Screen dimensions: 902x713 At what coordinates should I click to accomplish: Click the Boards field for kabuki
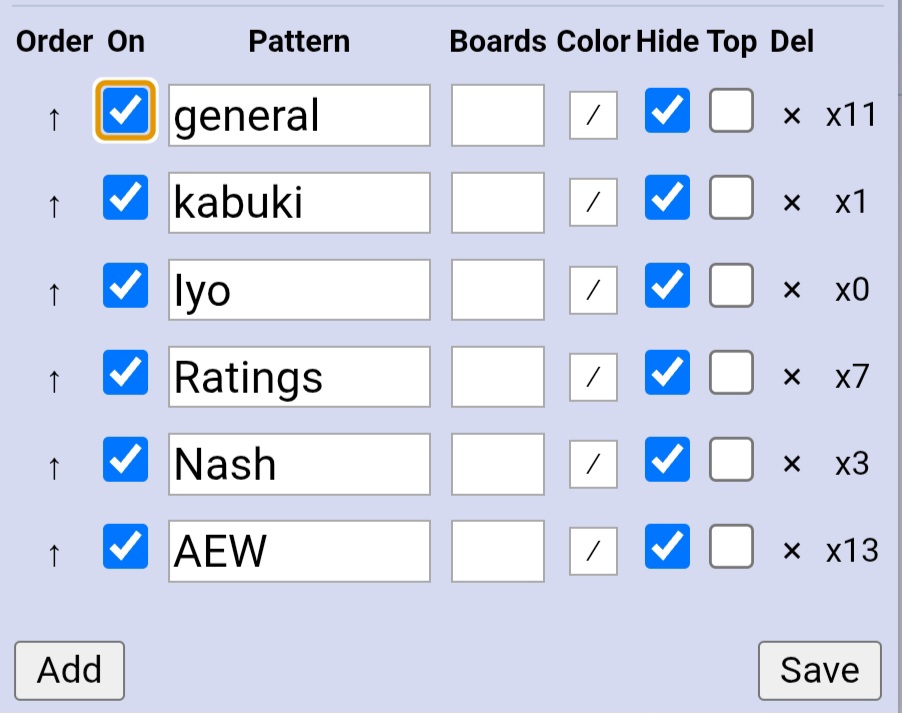(x=497, y=203)
